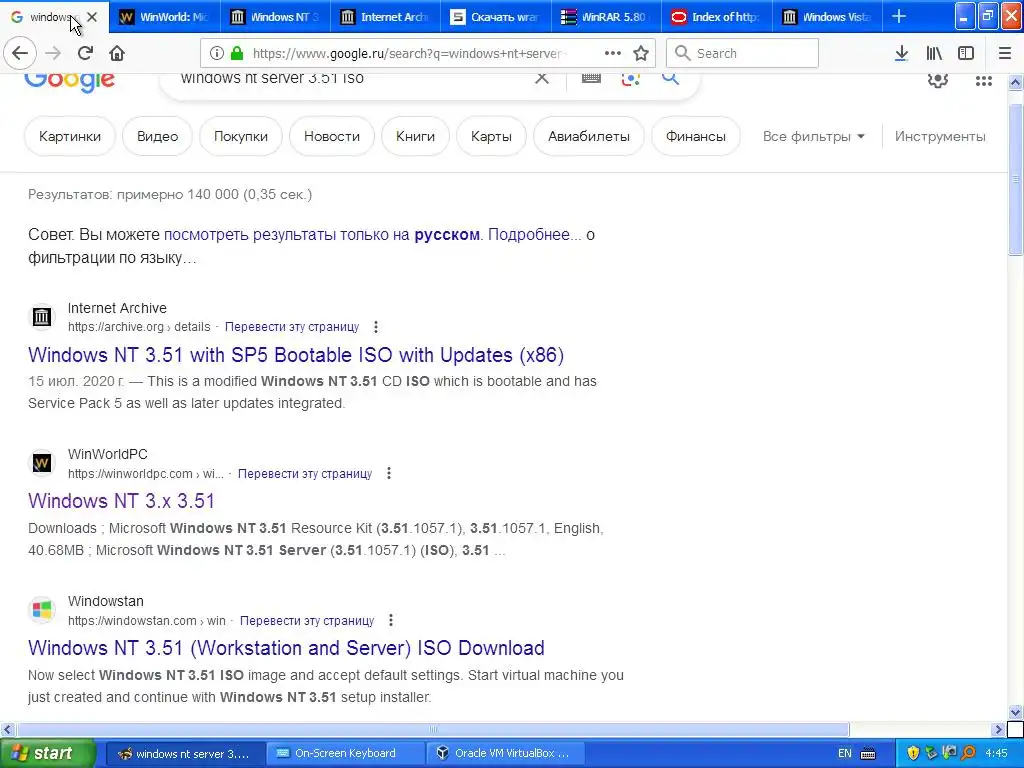The height and width of the screenshot is (768, 1024).
Task: Click the horizontal scrollbar right arrow
Action: click(998, 729)
